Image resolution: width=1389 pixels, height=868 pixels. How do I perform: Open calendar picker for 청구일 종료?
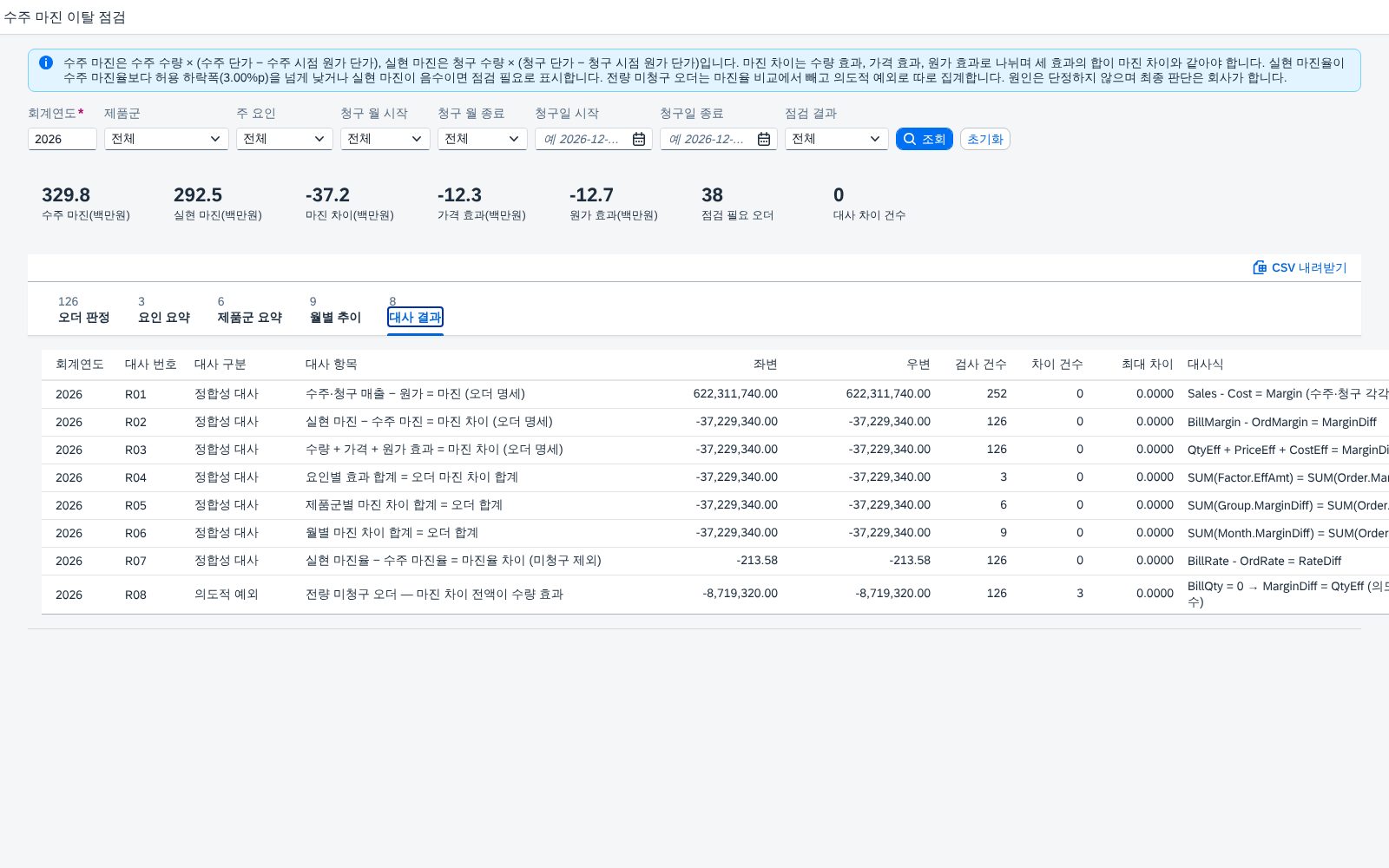click(764, 139)
